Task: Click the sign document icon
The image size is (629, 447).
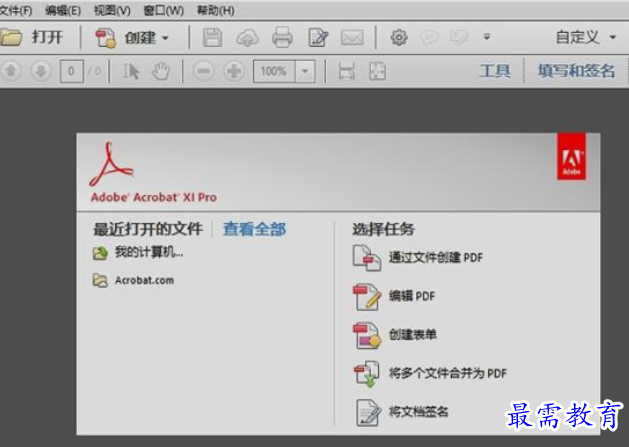Action: 368,412
